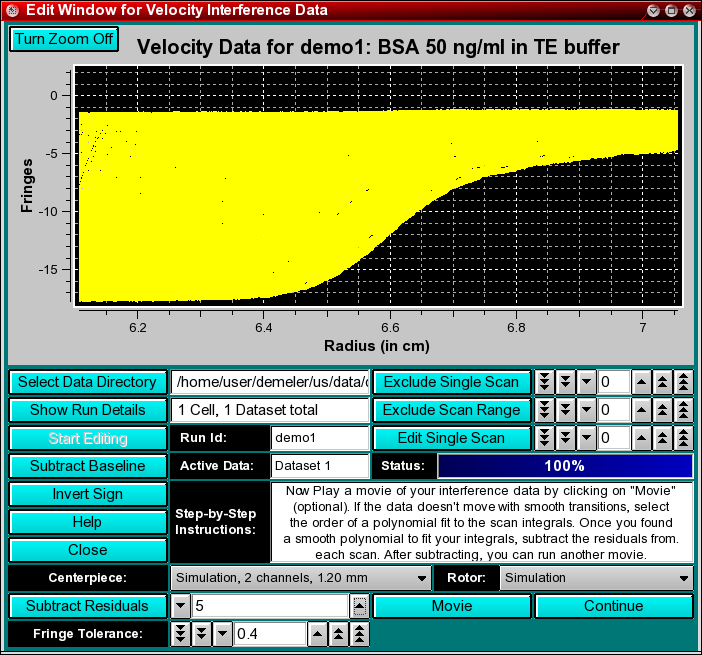Screen dimensions: 702x655
Task: Decrease polynomial order beside Subtract Residuals
Action: (181, 606)
